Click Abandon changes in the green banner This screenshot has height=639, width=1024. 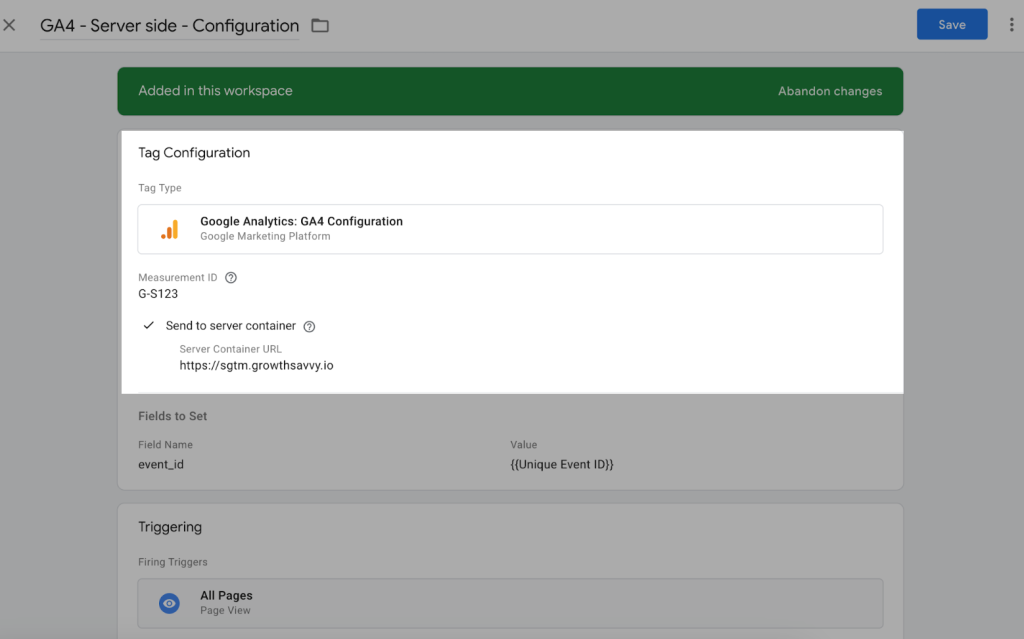829,91
